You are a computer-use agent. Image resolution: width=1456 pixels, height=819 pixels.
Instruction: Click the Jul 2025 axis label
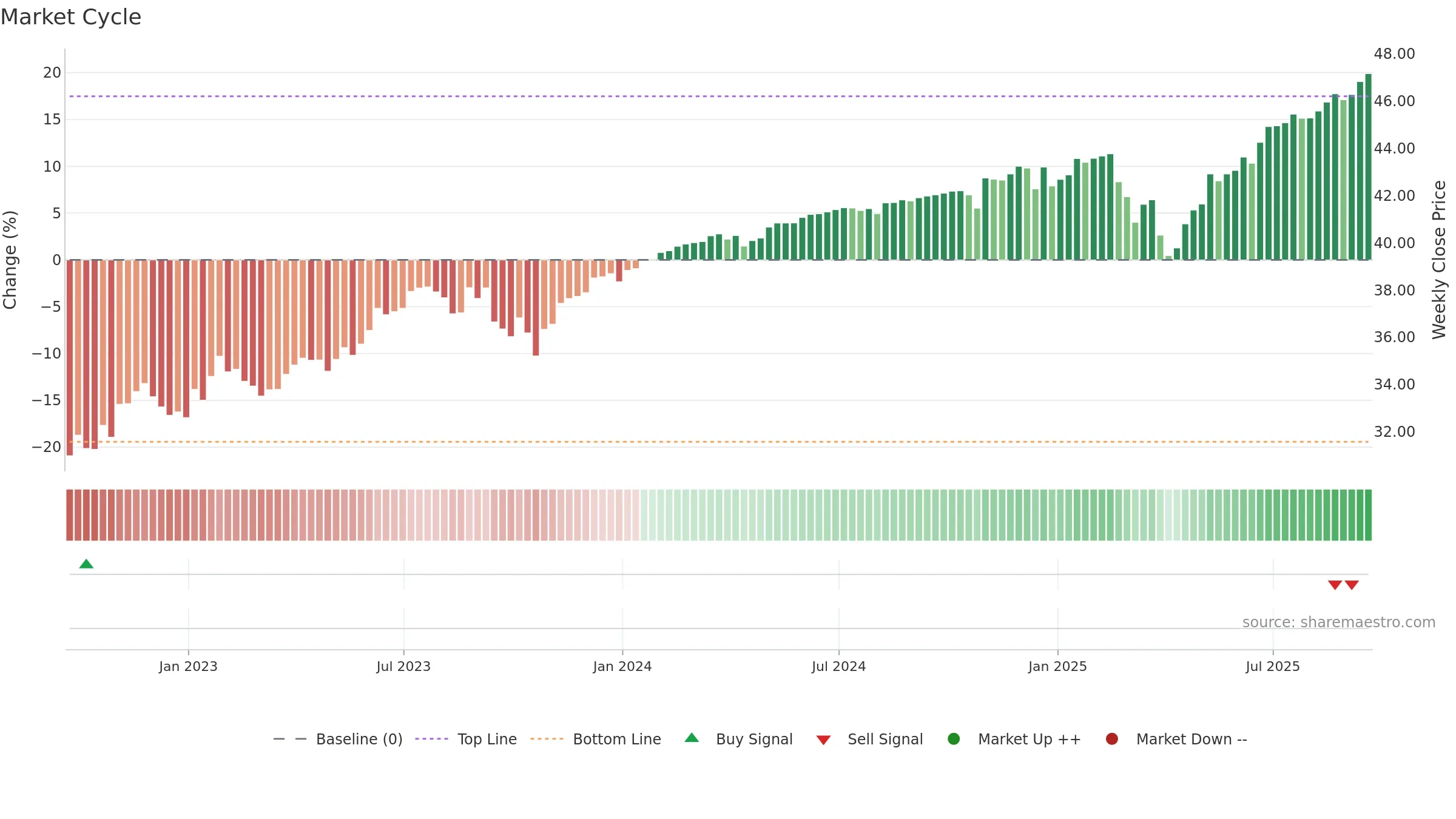click(x=1273, y=666)
